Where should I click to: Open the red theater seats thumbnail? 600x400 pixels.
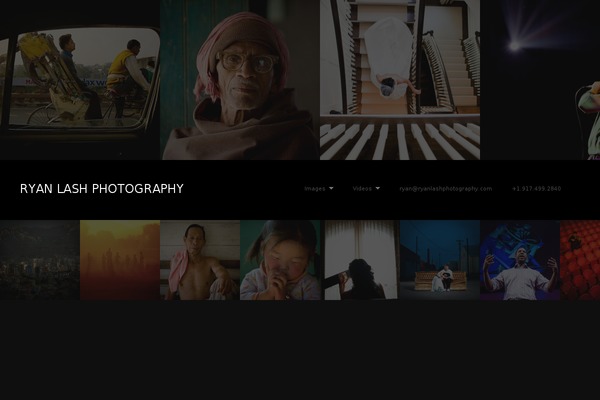580,260
